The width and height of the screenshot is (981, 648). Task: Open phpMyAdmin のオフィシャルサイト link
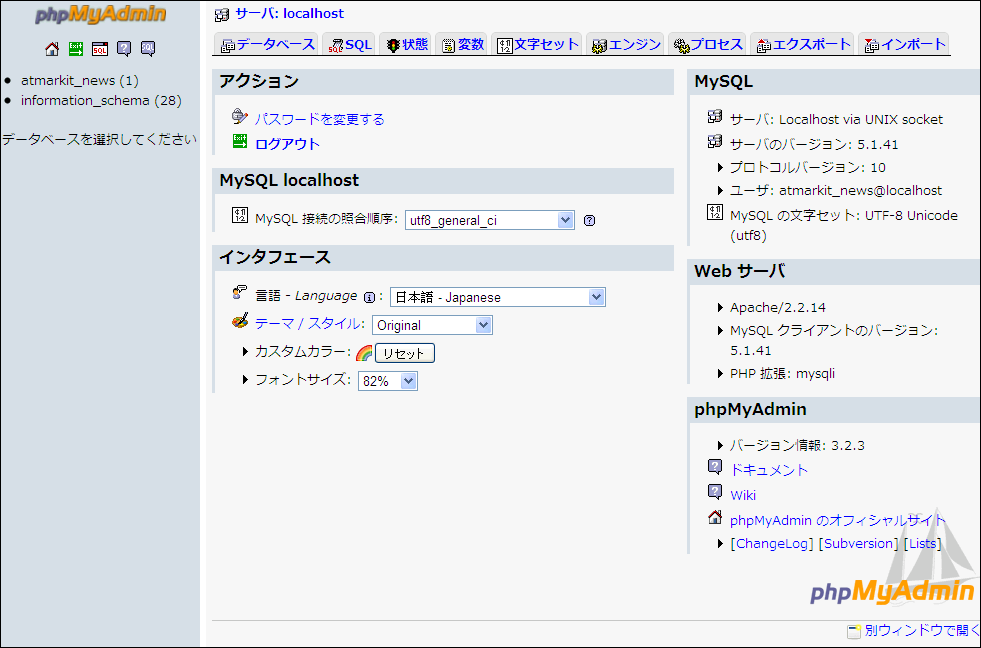click(x=838, y=520)
